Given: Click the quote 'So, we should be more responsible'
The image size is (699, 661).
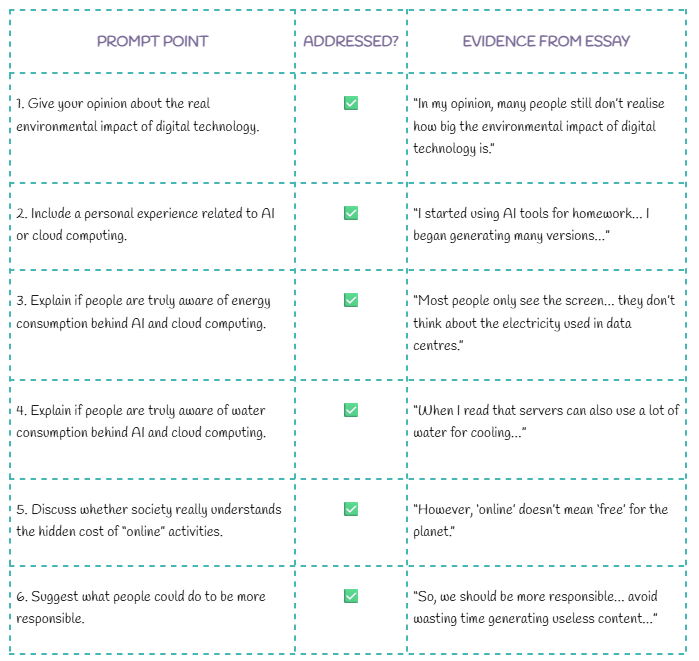Looking at the screenshot, I should point(536,607).
